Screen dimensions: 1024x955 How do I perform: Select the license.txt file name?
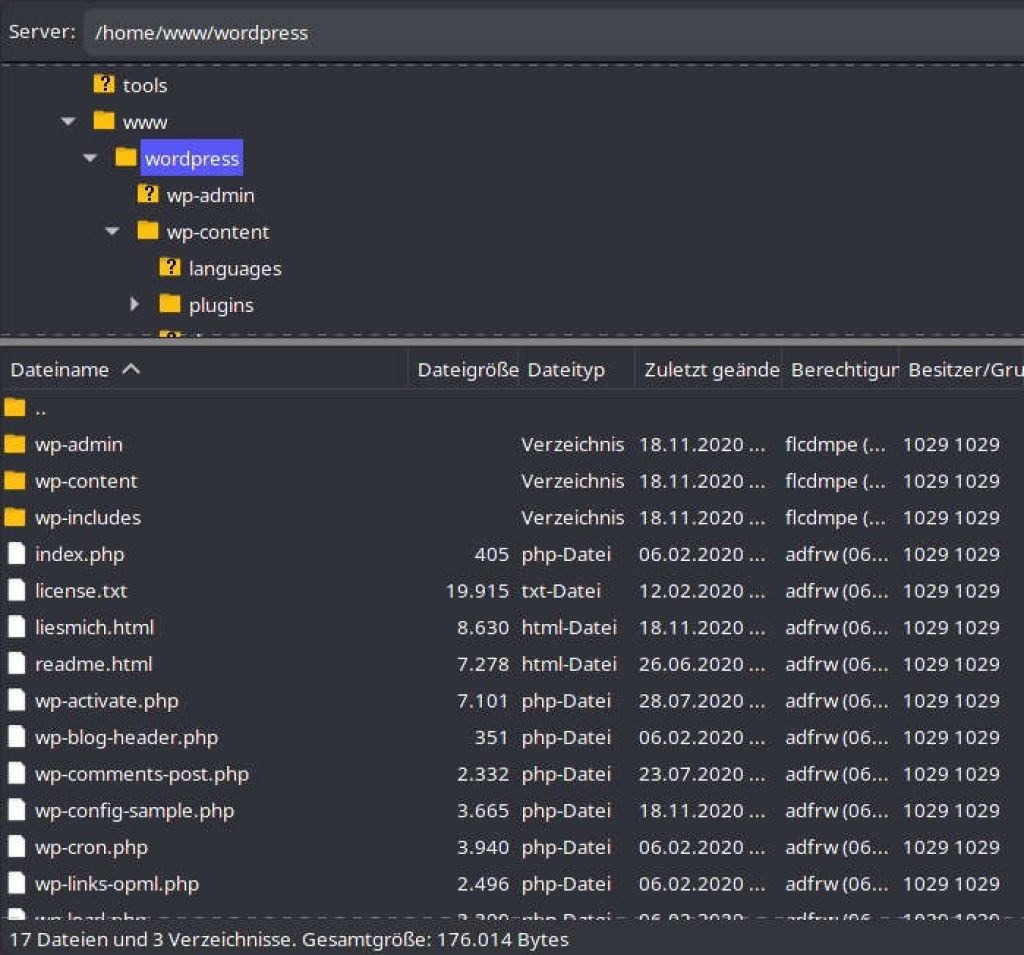tap(81, 591)
